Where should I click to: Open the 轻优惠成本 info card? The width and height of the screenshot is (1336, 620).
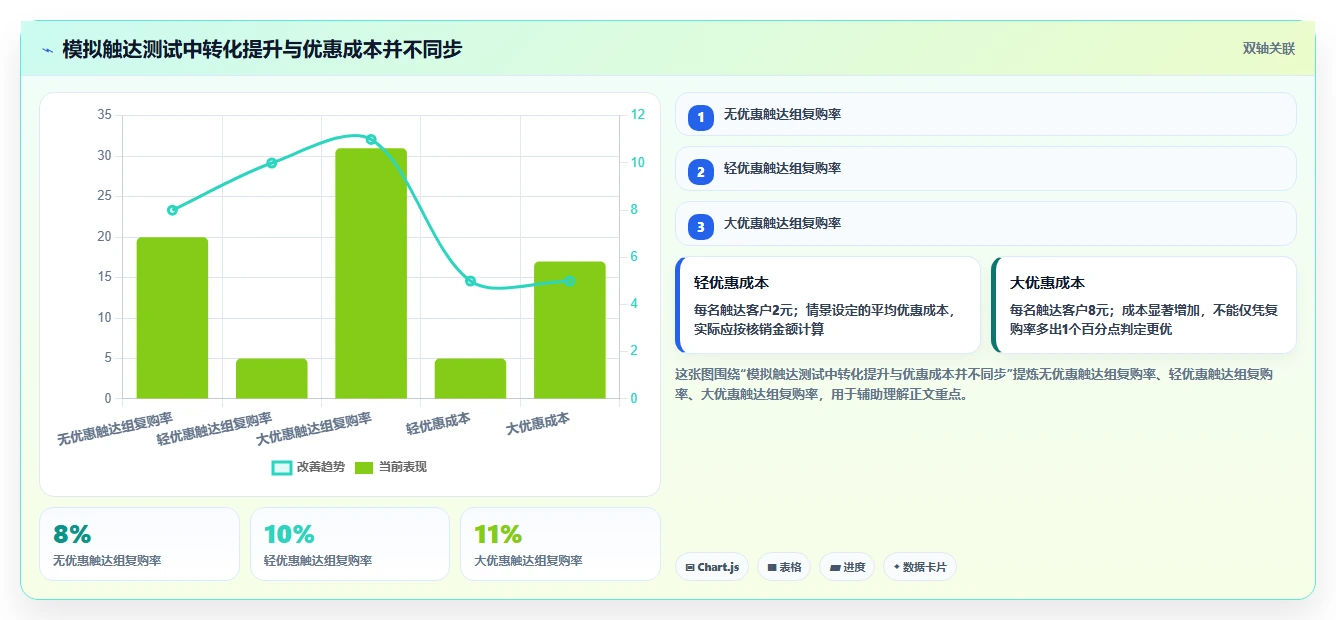(828, 305)
